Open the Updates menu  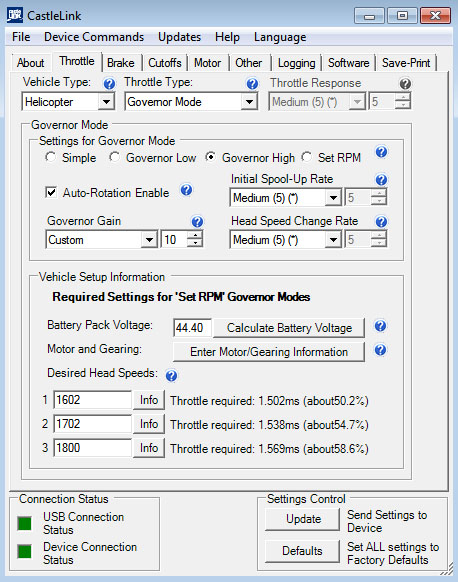tap(180, 37)
